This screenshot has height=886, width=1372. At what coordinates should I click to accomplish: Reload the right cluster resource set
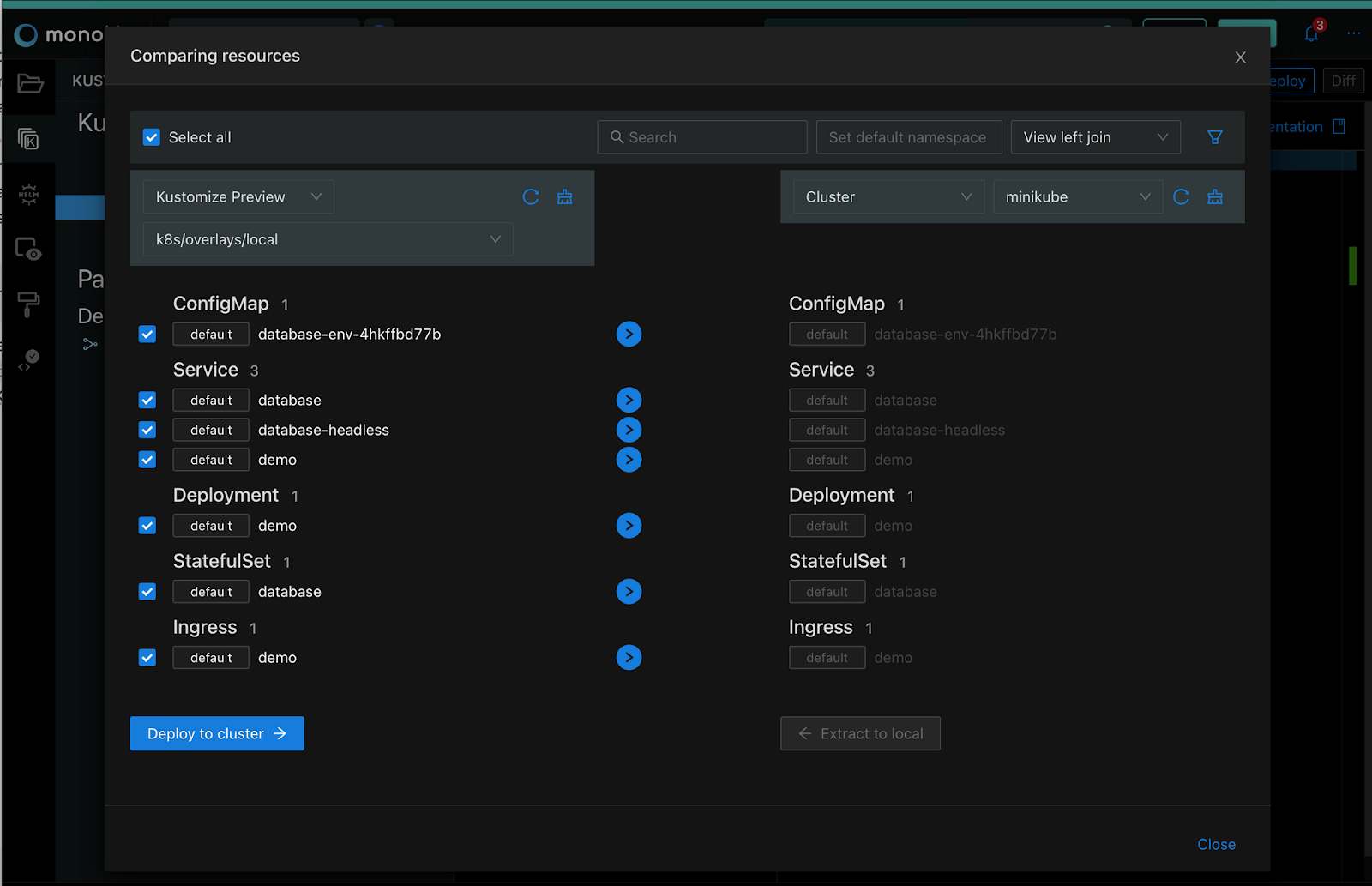[x=1181, y=197]
